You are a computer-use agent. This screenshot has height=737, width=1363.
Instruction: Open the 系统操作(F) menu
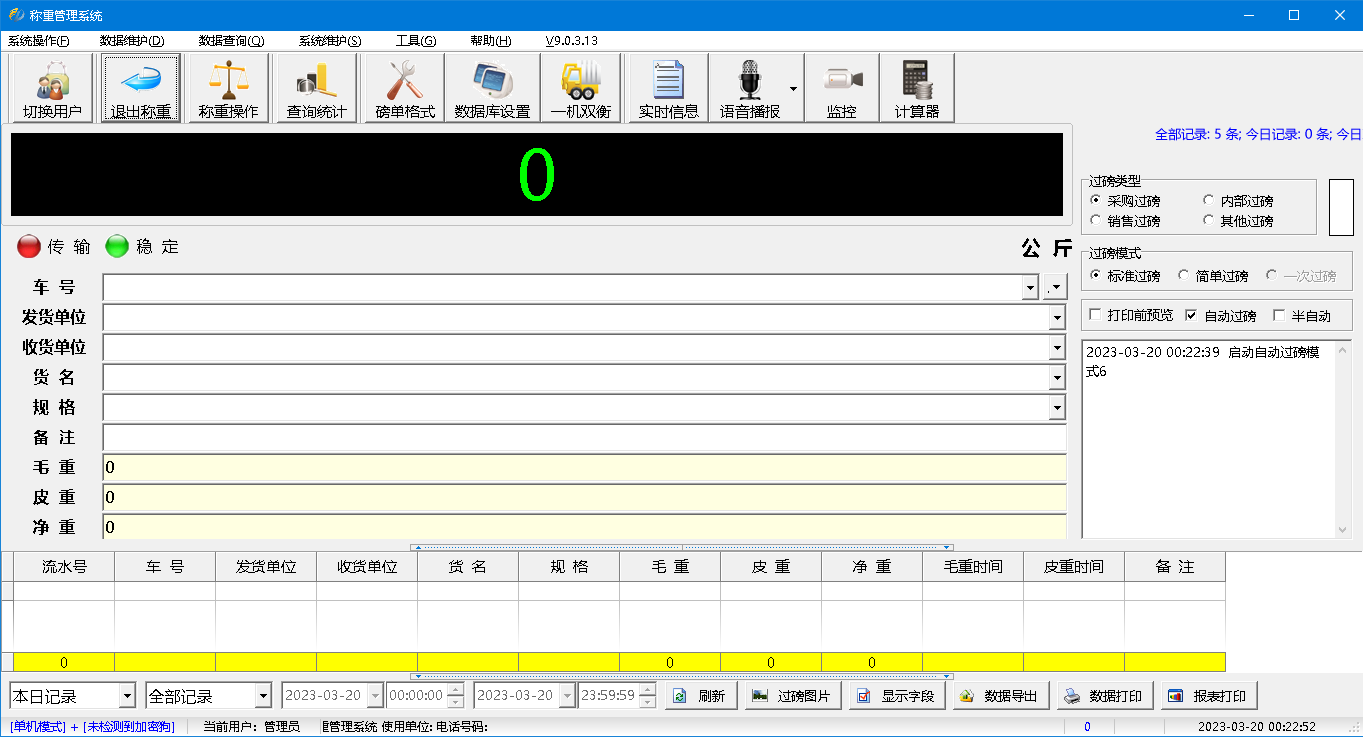tap(39, 41)
